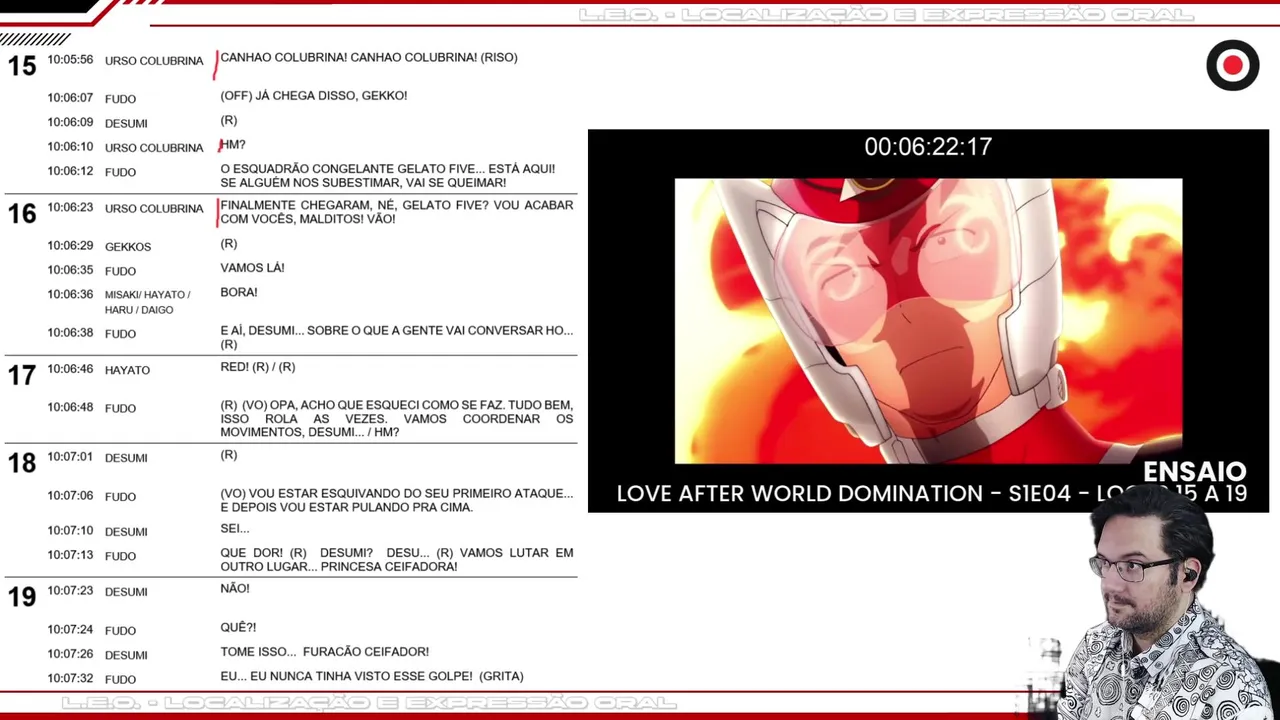1280x720 pixels.
Task: Select character name GEKKOS
Action: tap(128, 247)
